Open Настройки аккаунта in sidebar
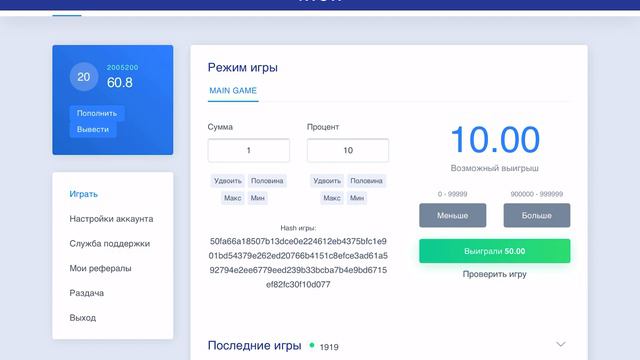Screen dimensions: 640x360 coord(111,219)
